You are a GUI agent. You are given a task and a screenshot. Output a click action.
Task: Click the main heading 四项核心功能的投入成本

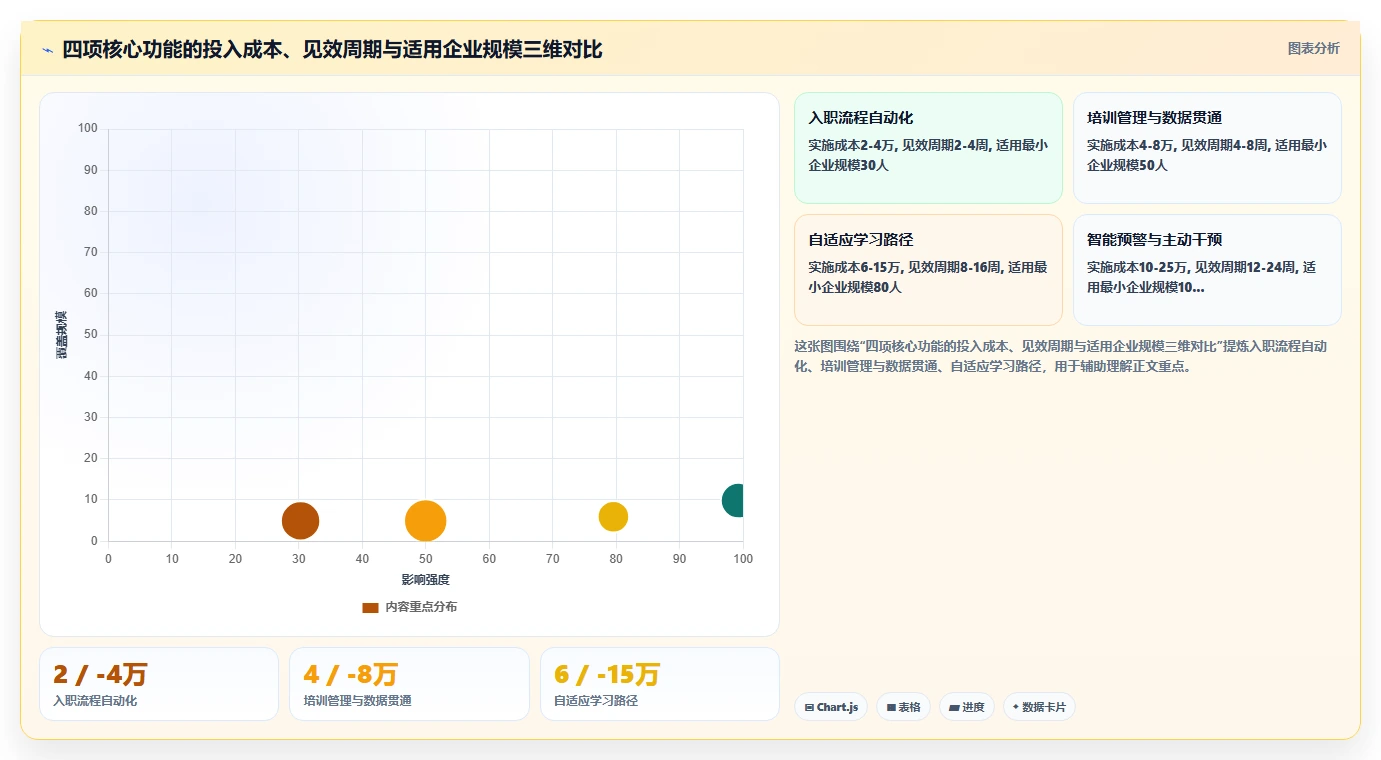tap(332, 49)
